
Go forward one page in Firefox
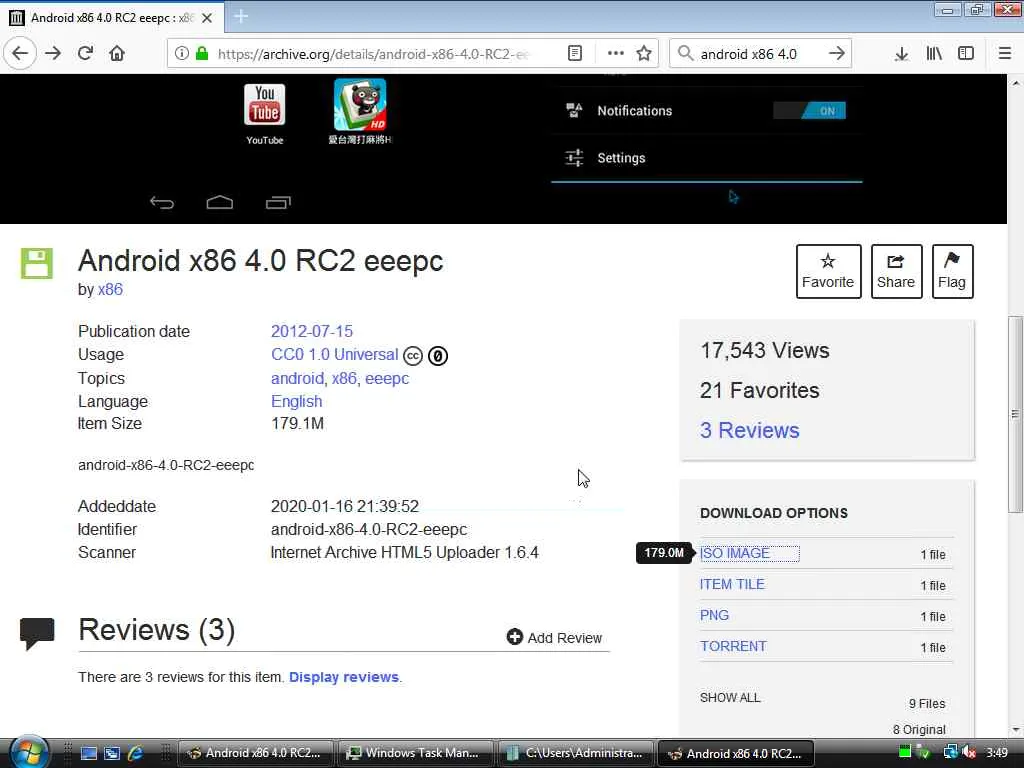tap(53, 54)
